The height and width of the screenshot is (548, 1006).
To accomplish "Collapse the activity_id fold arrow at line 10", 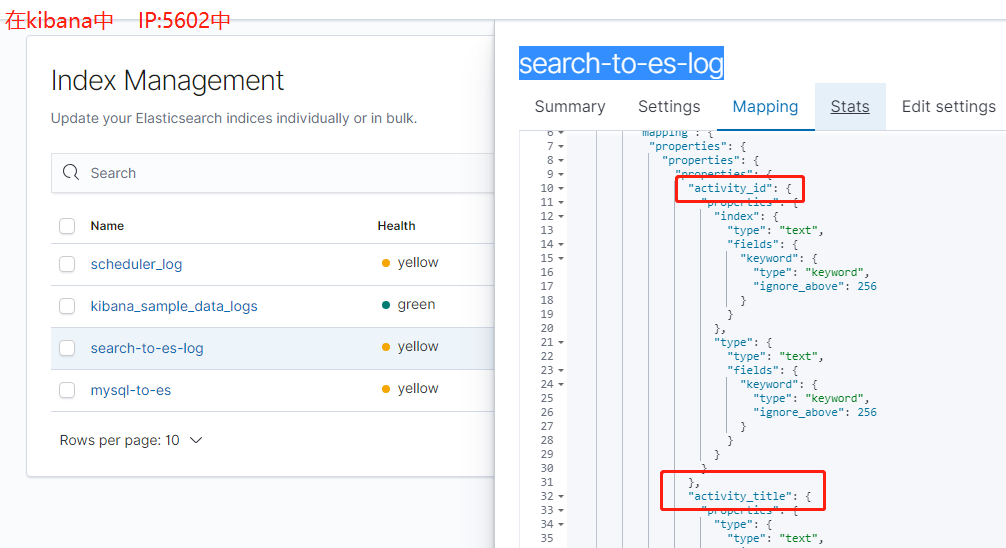I will coord(561,189).
